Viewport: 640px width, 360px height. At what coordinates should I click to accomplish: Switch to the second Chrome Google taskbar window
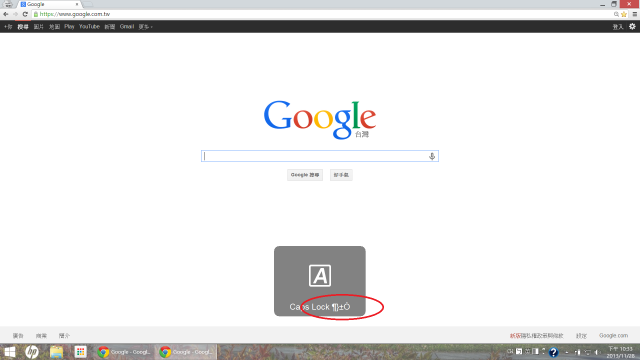(x=186, y=352)
